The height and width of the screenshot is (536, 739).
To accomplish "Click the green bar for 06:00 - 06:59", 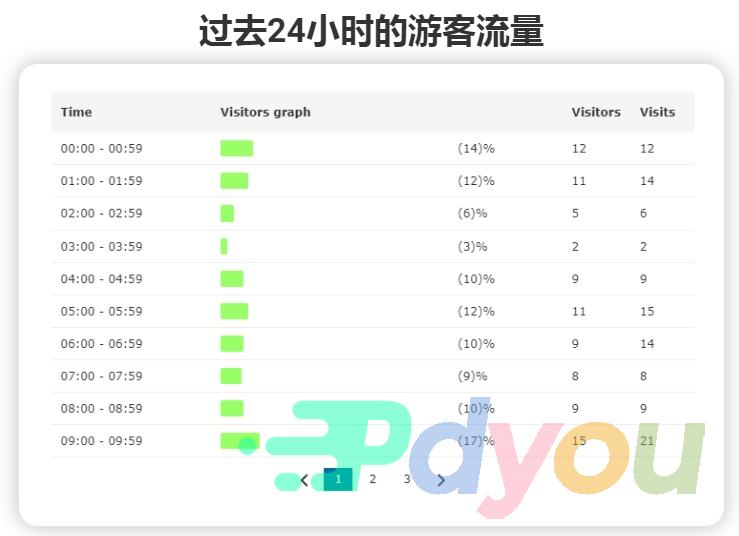I will click(232, 344).
